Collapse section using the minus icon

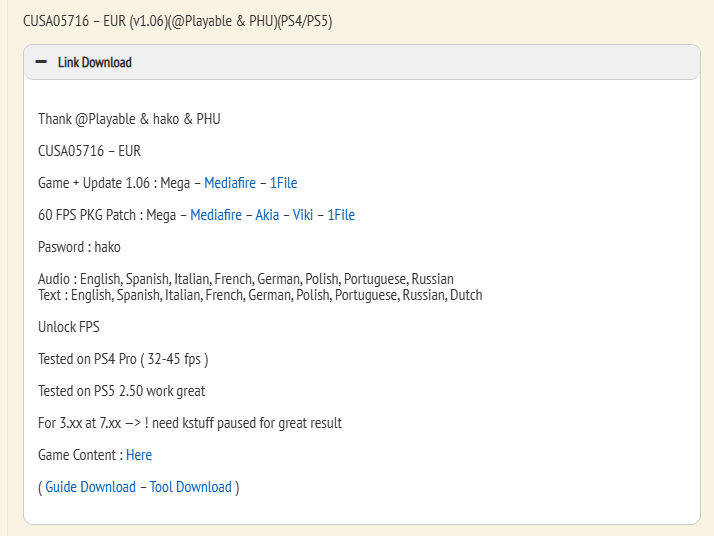pyautogui.click(x=41, y=62)
